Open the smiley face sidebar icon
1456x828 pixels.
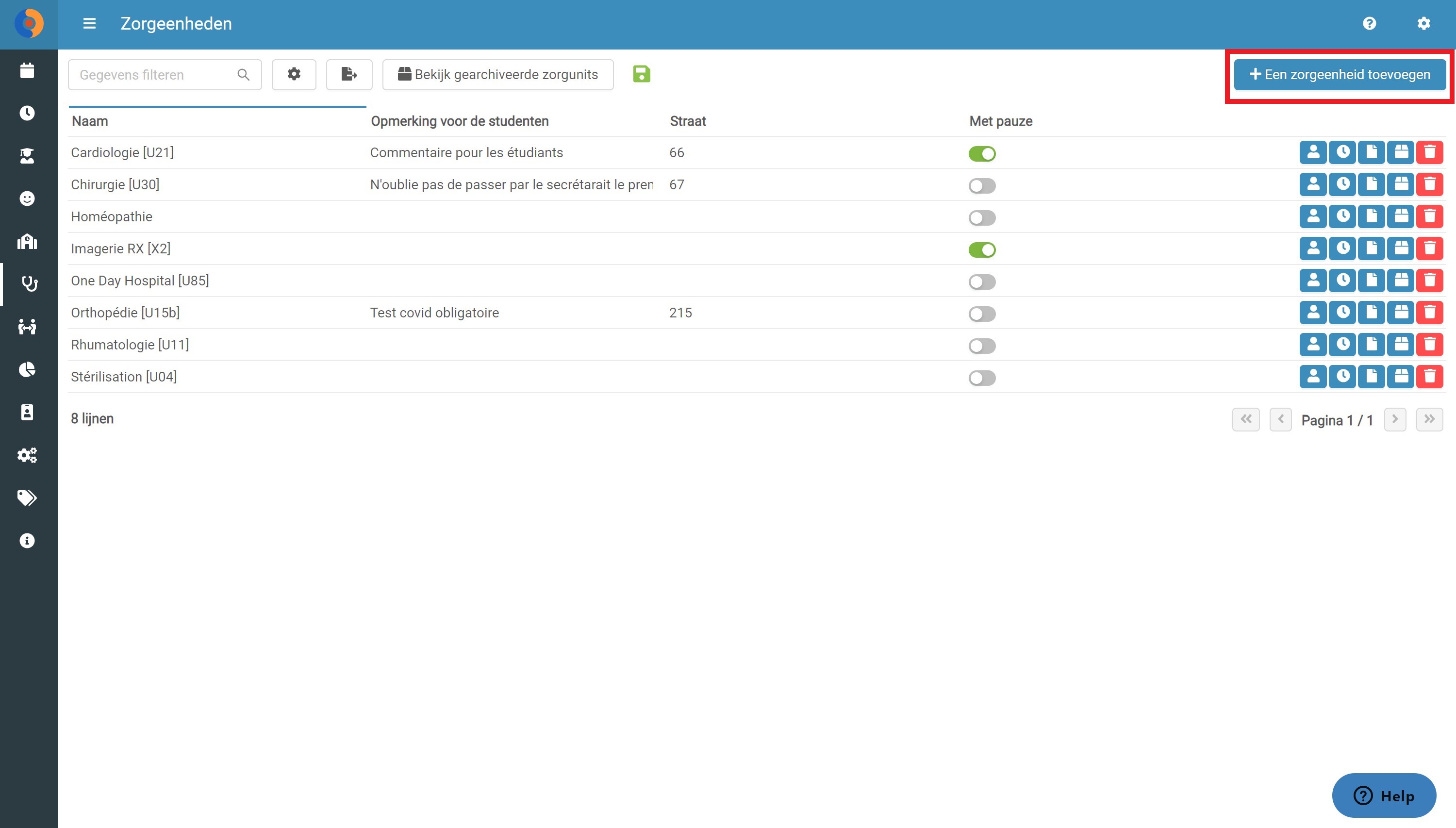pyautogui.click(x=27, y=199)
